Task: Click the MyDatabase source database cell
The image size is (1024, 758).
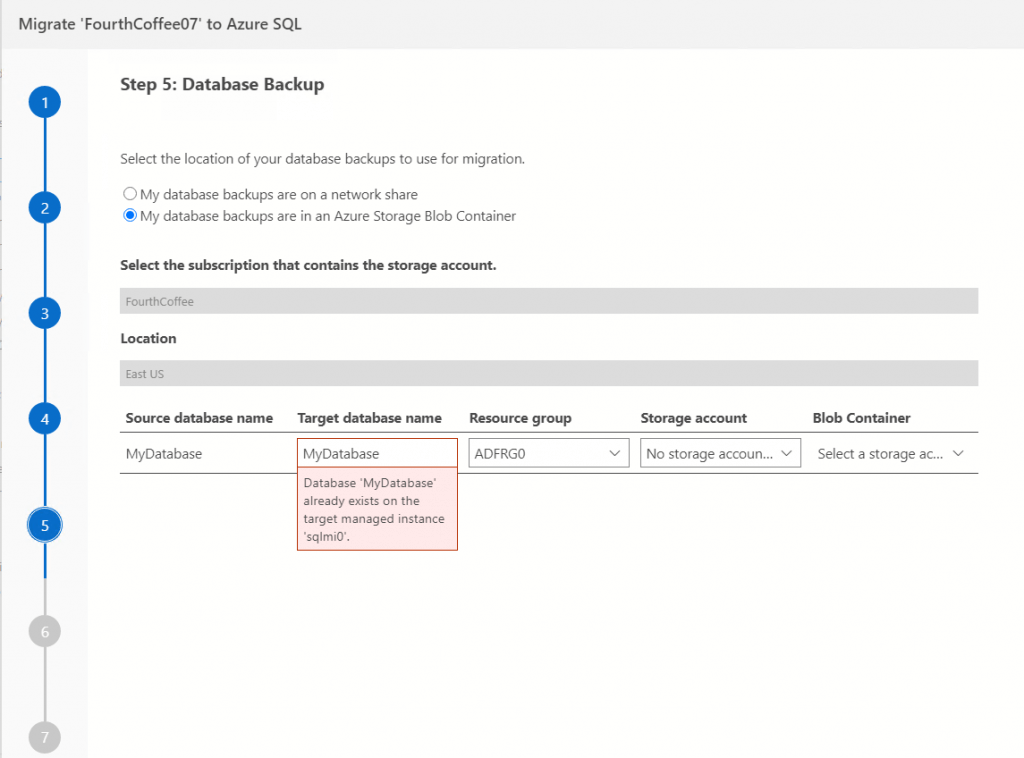Action: 164,454
